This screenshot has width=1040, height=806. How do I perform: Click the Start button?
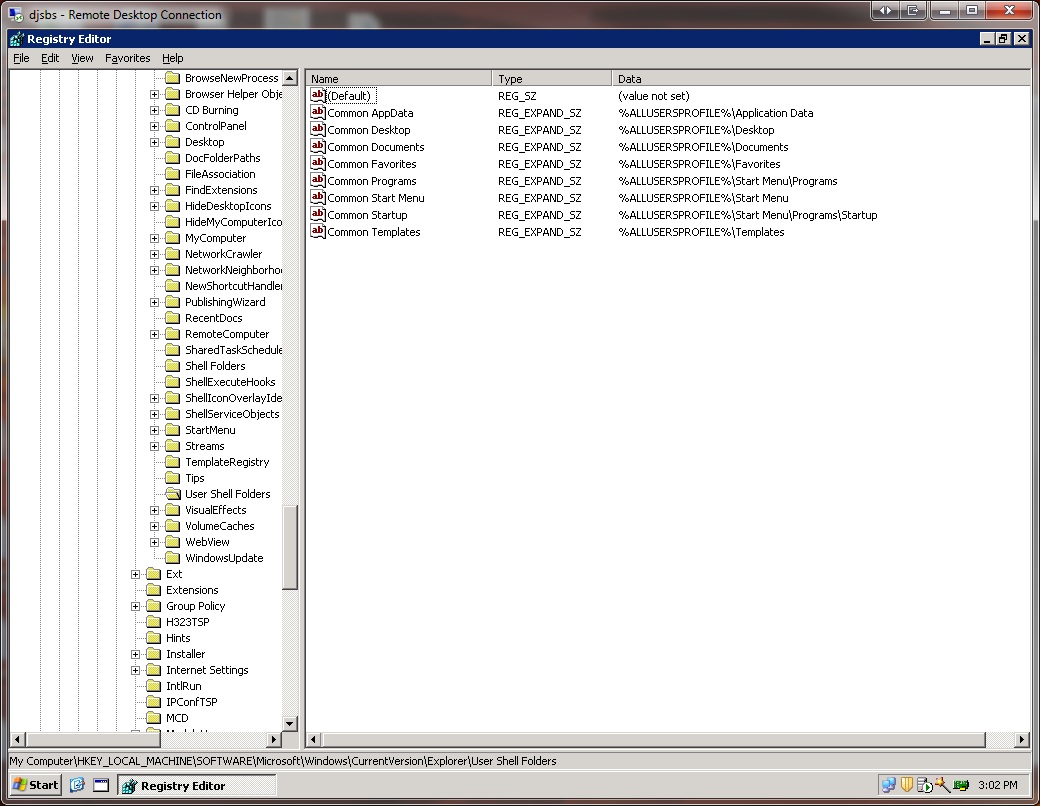36,785
